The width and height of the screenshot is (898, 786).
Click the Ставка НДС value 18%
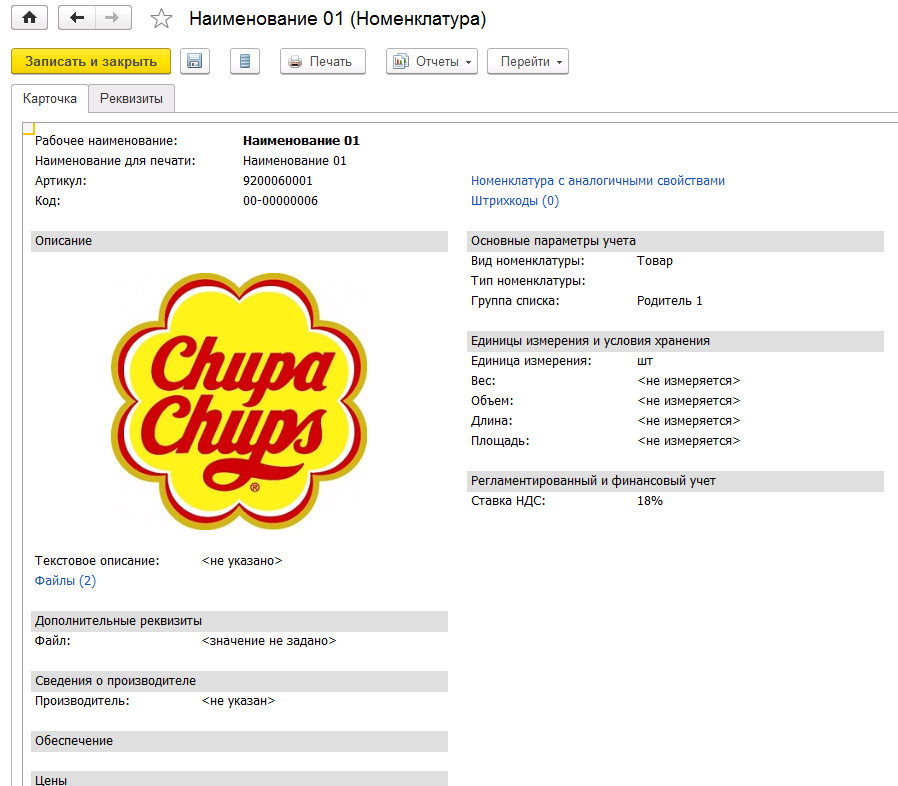click(649, 501)
